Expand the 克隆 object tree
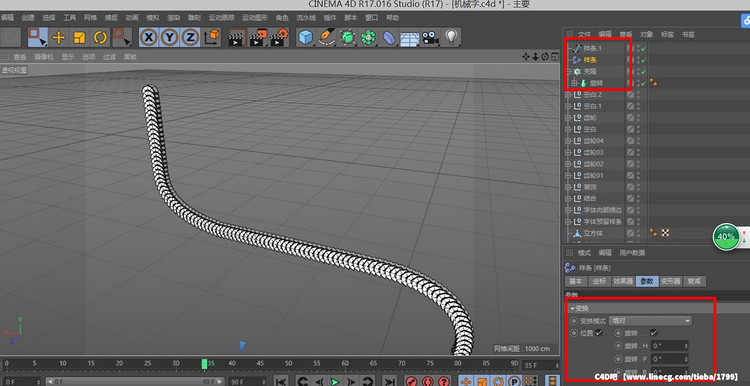Viewport: 750px width, 386px height. (x=568, y=71)
